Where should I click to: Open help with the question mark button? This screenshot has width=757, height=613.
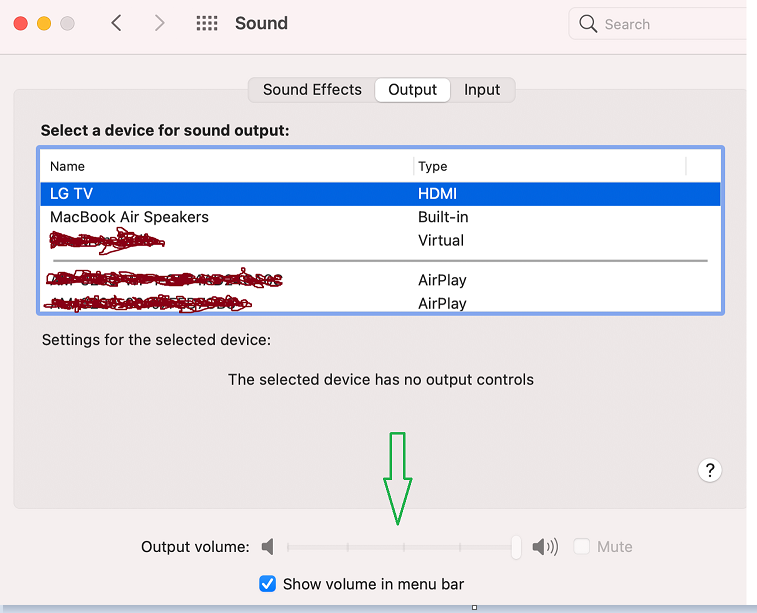710,470
